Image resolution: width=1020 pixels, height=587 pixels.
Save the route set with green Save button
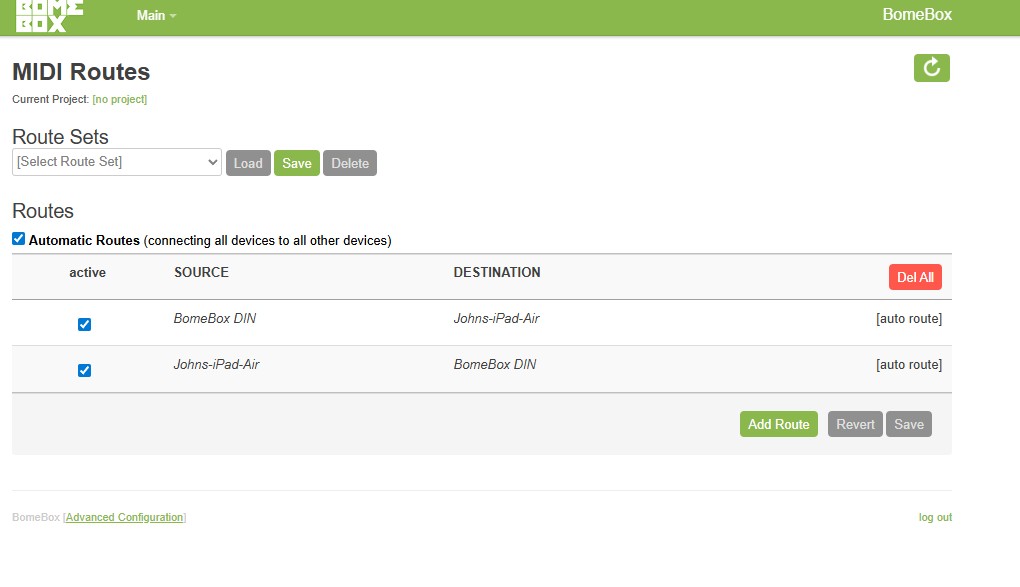pyautogui.click(x=297, y=163)
